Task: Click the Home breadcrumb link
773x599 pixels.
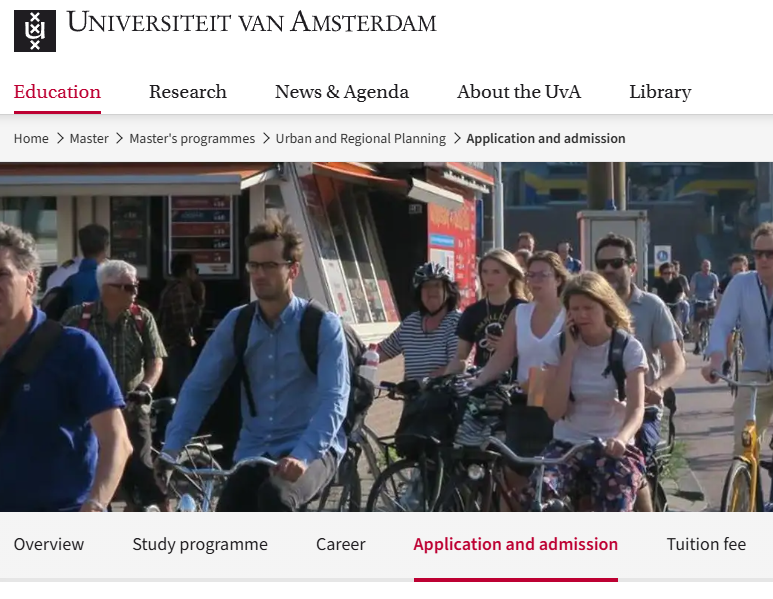Action: pyautogui.click(x=31, y=139)
